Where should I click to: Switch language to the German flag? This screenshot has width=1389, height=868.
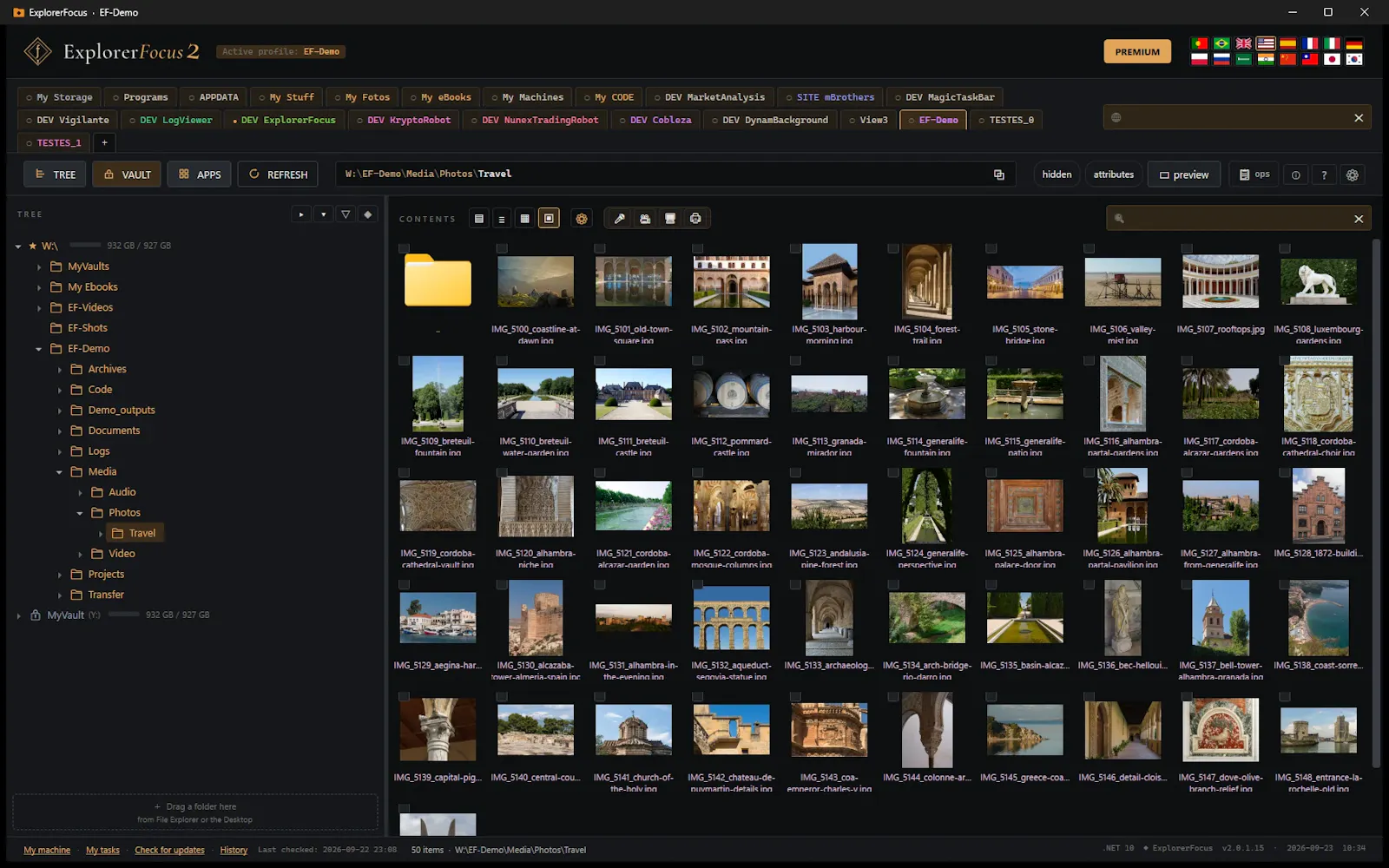click(1354, 43)
